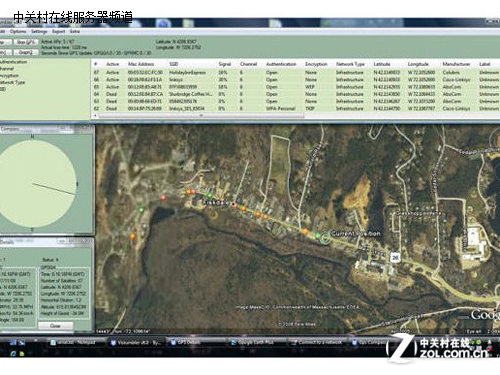Open the GPS Details taskbar window
The image size is (500, 375).
point(196,342)
